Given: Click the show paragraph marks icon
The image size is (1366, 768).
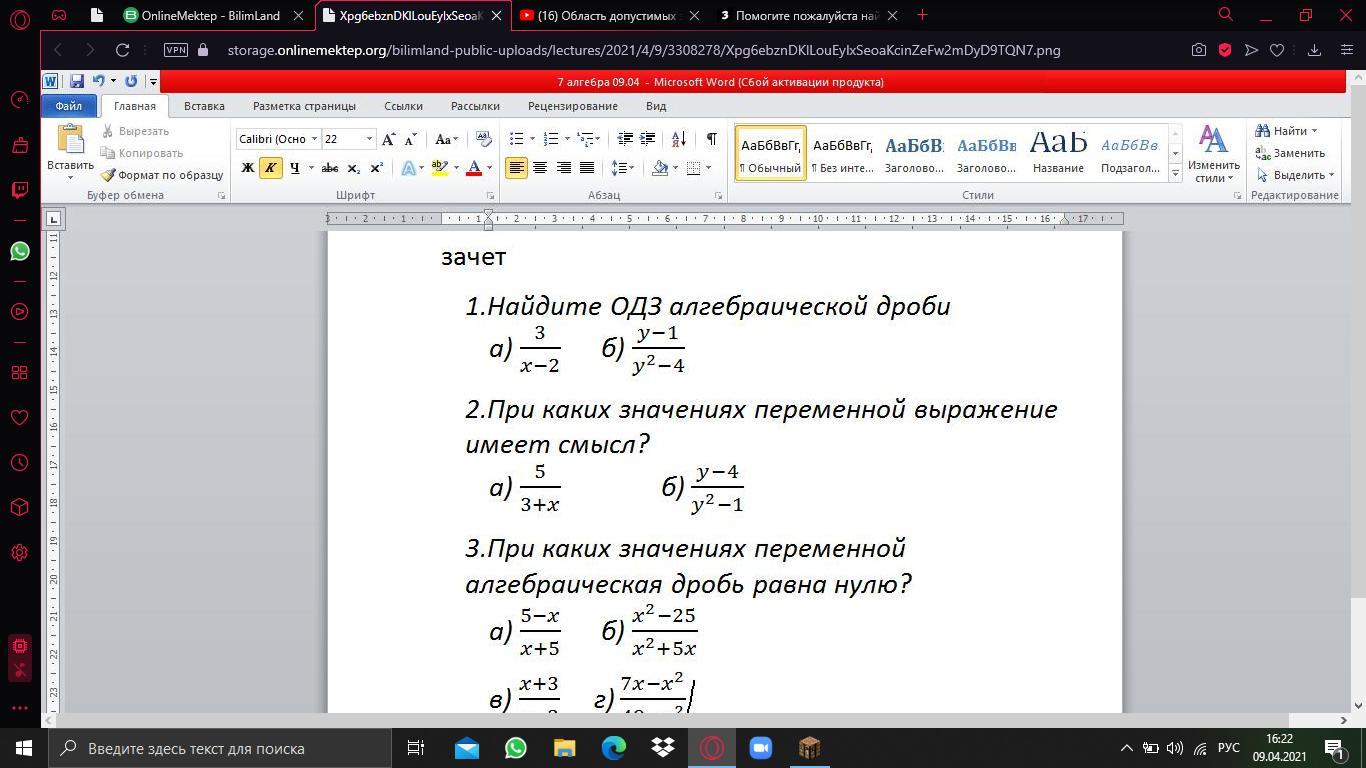Looking at the screenshot, I should tap(711, 139).
